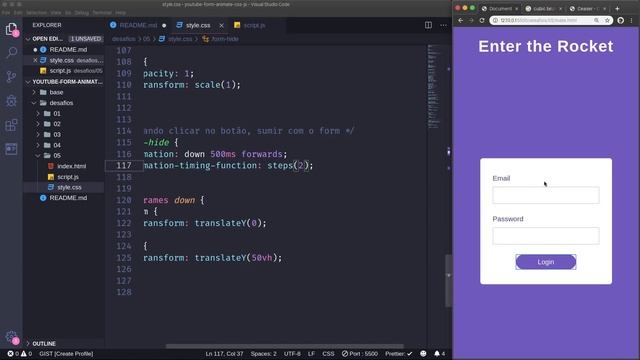Go forward in the browser
This screenshot has width=640, height=360.
pos(471,20)
